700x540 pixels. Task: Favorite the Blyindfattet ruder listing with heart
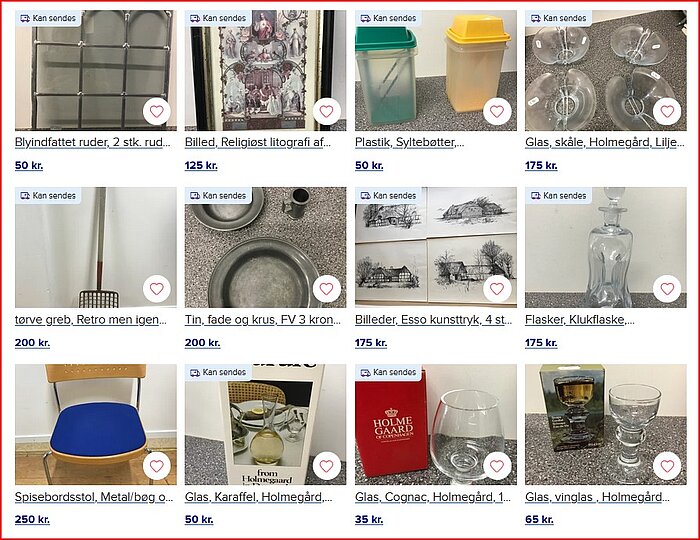click(x=156, y=111)
